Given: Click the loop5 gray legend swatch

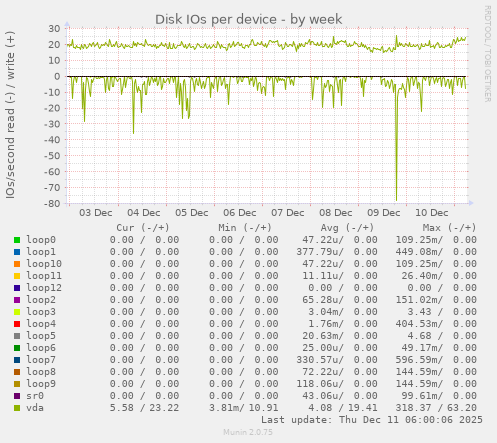Looking at the screenshot, I should click(x=17, y=336).
